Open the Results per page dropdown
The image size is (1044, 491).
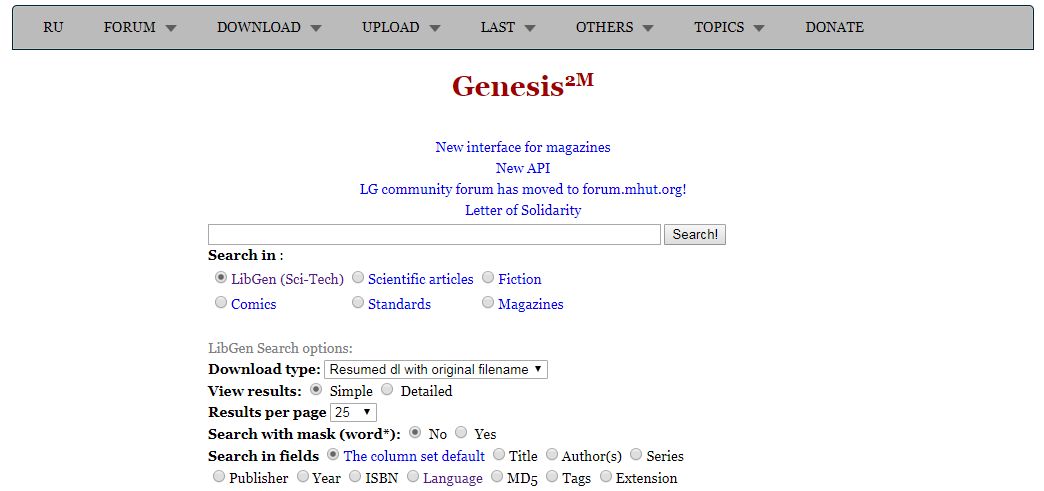(353, 412)
